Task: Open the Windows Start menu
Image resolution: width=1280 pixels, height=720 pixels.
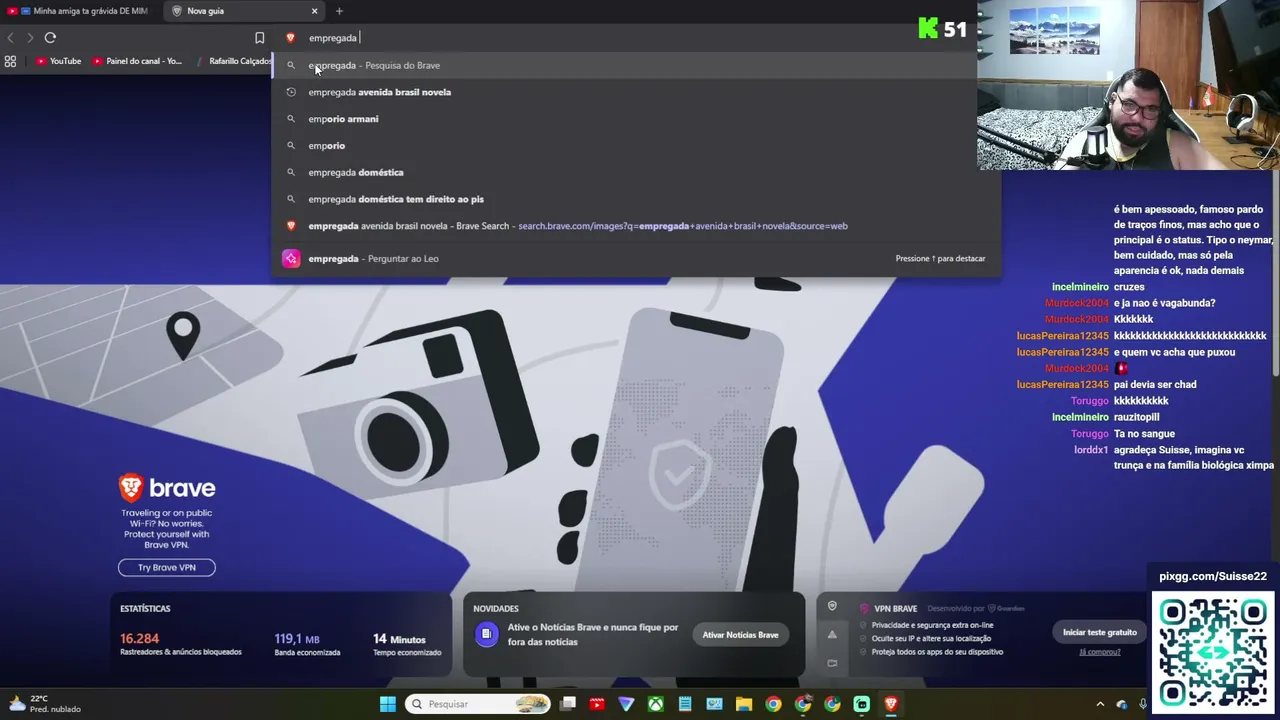Action: pos(387,704)
